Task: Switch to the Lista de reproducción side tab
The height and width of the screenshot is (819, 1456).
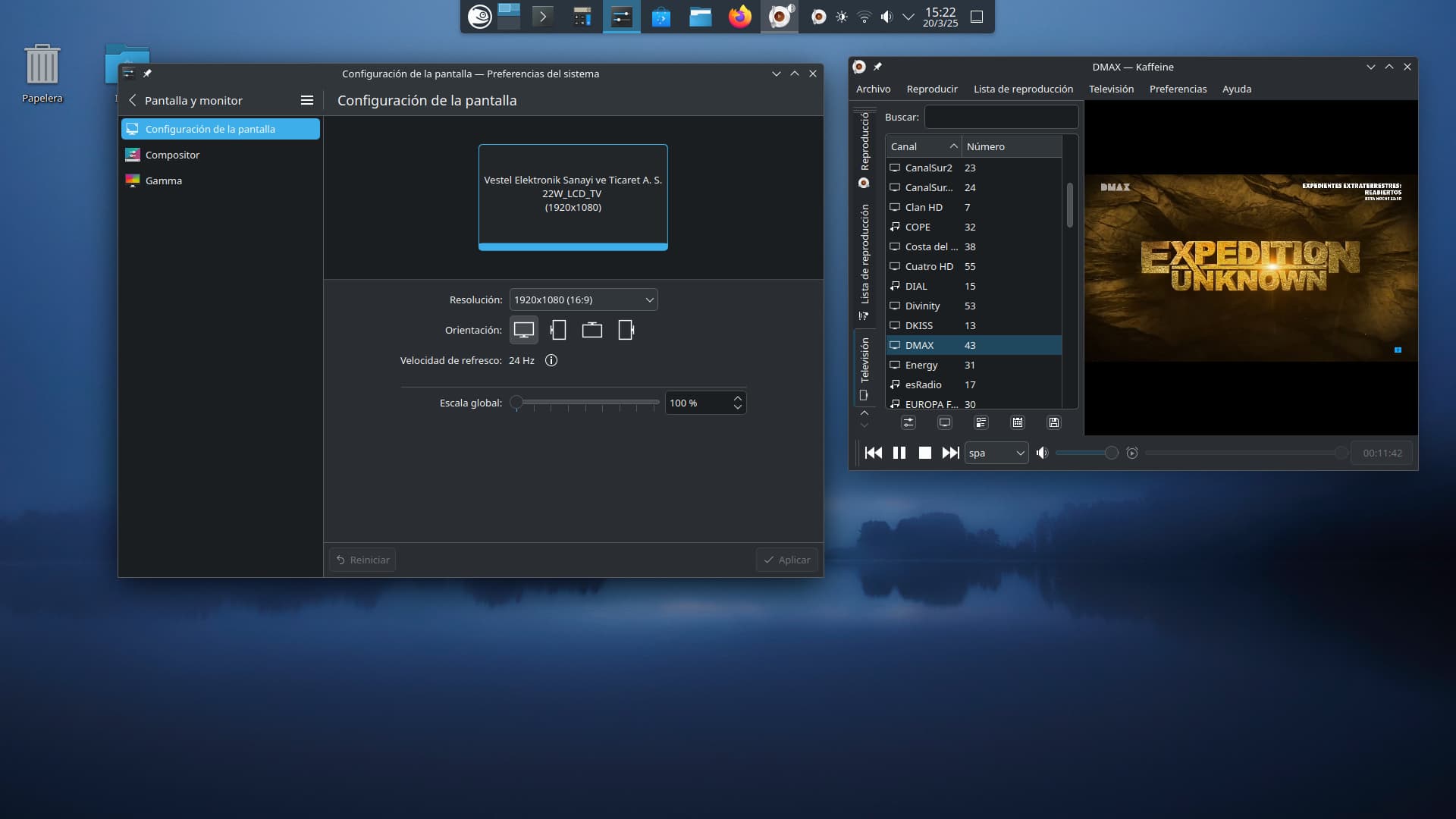Action: click(x=864, y=258)
